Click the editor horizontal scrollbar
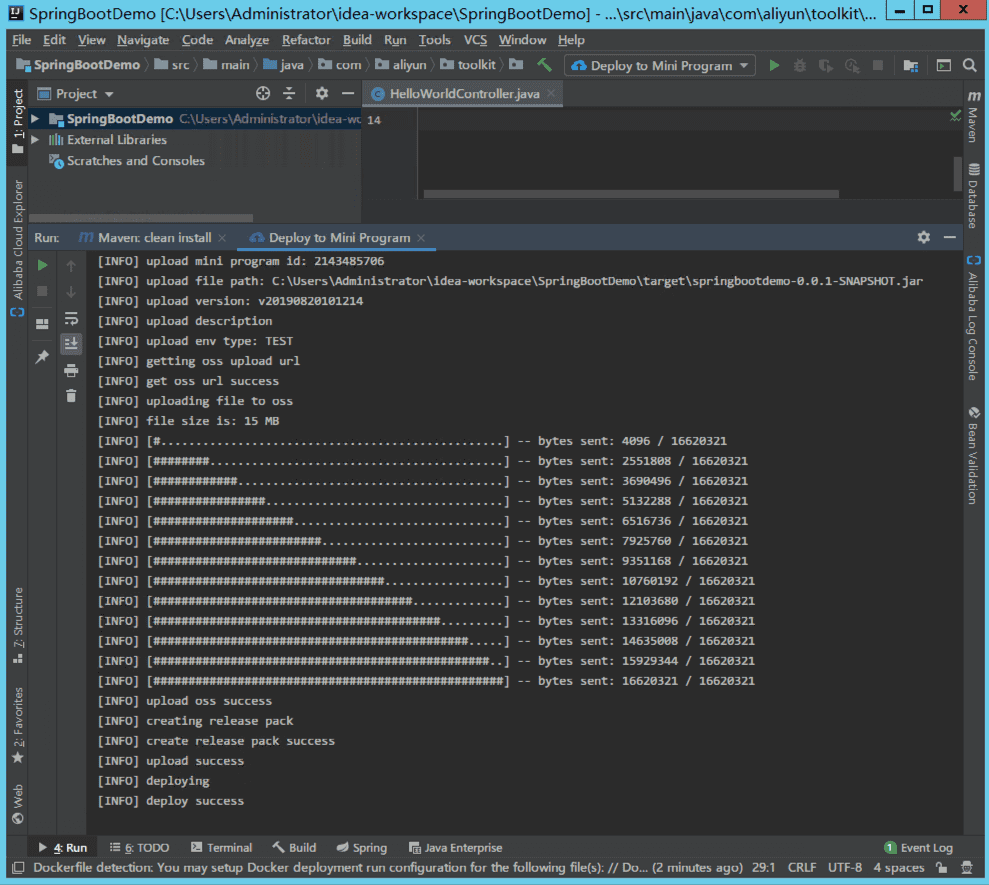989x885 pixels. coord(631,194)
